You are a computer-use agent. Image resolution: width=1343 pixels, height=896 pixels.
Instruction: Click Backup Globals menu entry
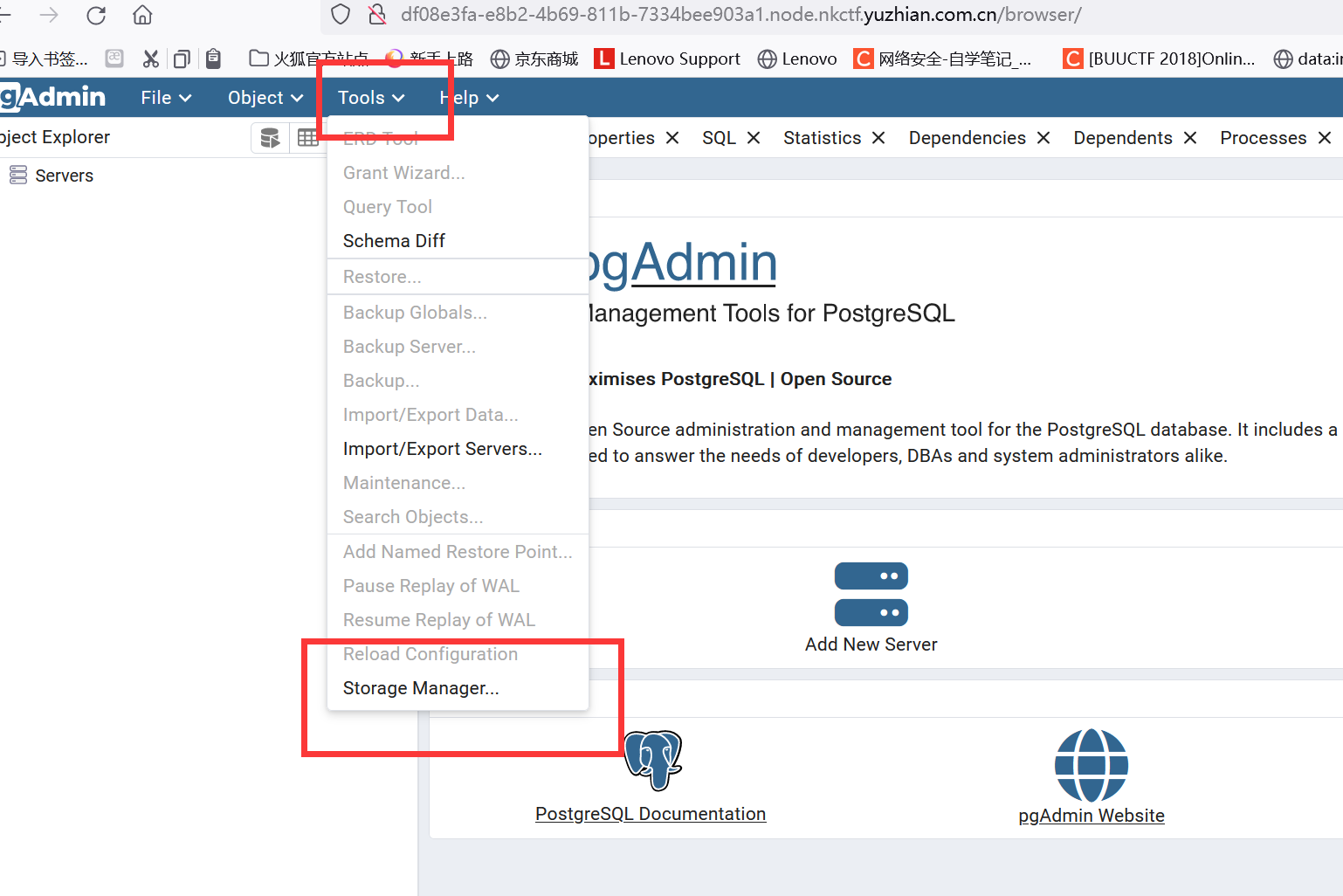(458, 313)
